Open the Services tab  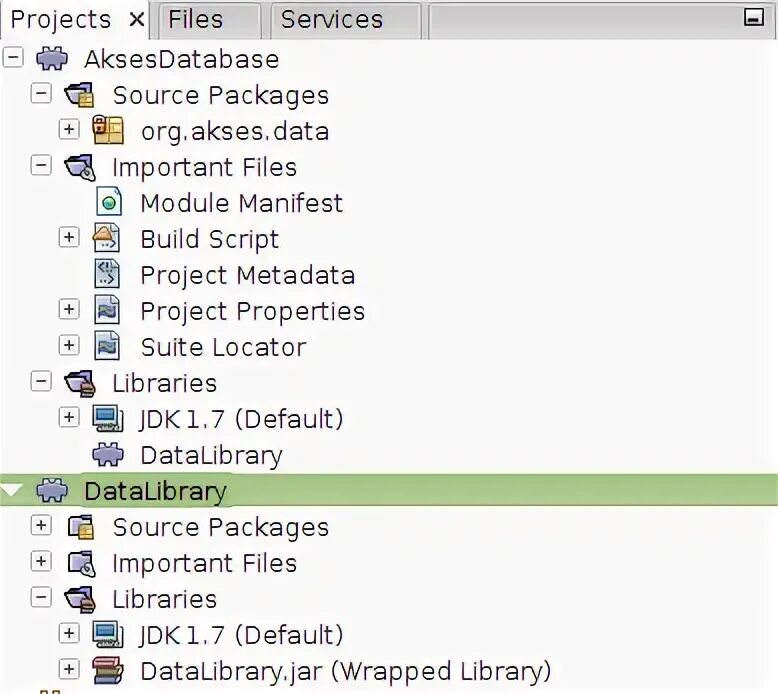(345, 20)
